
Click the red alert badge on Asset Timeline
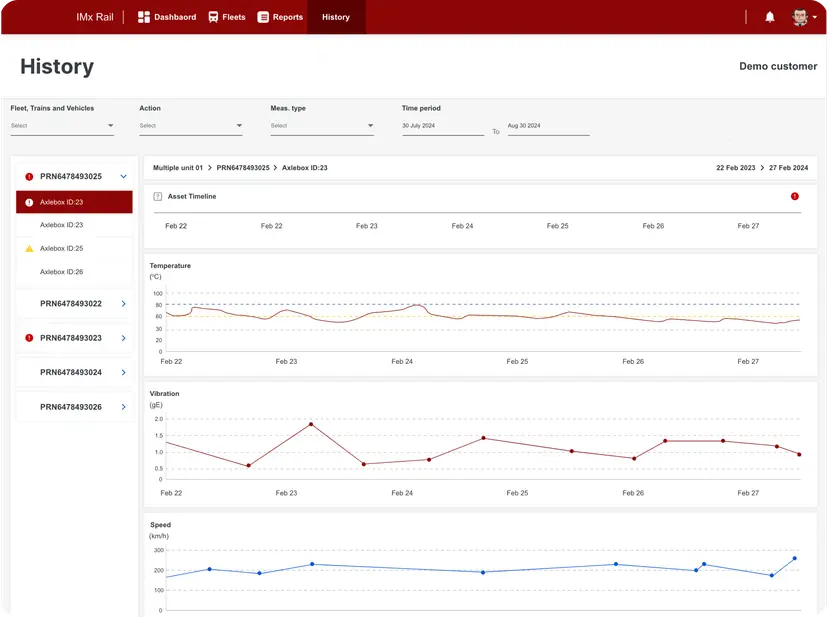coord(795,196)
